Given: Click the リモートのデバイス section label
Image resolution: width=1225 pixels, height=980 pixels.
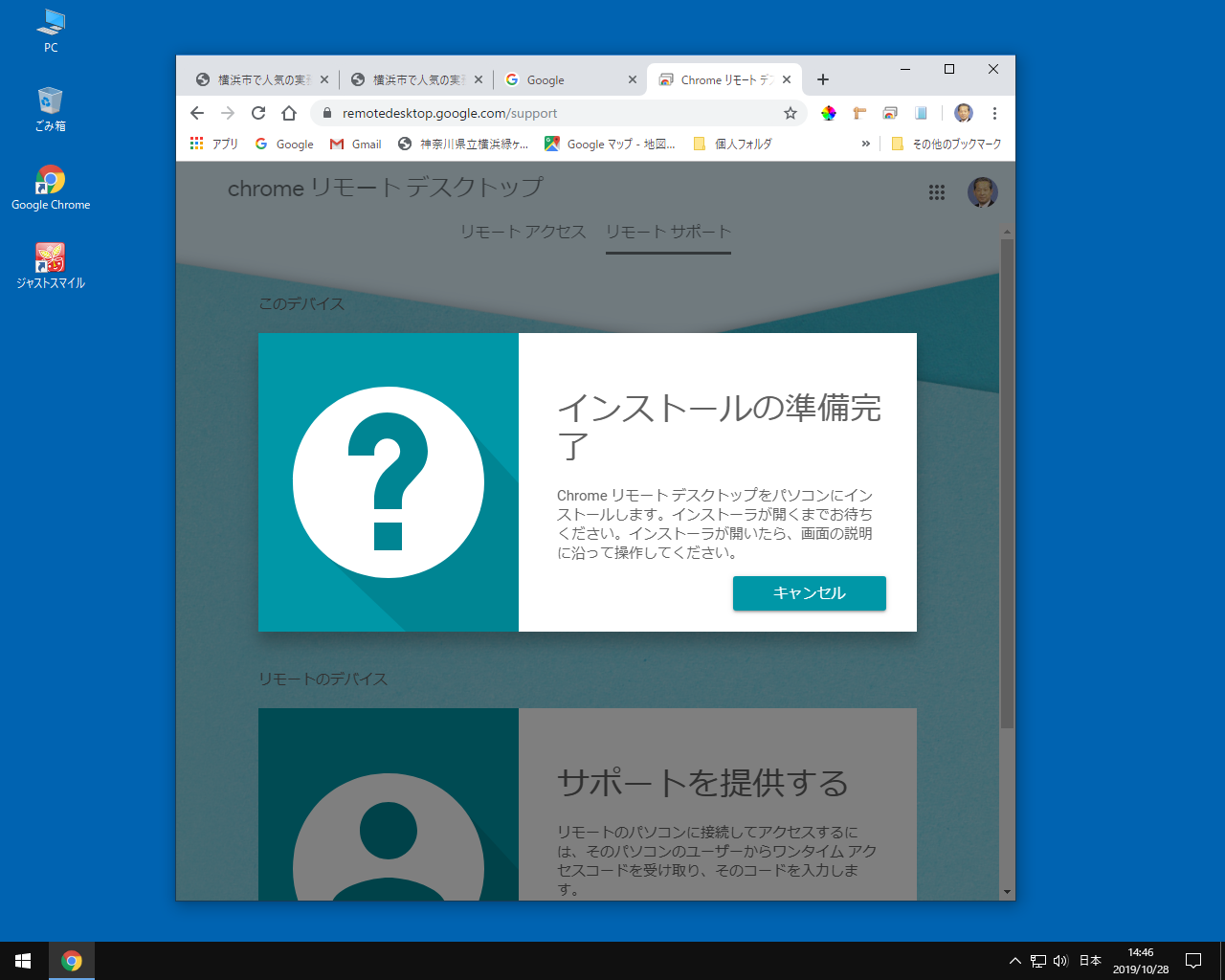Looking at the screenshot, I should (323, 679).
